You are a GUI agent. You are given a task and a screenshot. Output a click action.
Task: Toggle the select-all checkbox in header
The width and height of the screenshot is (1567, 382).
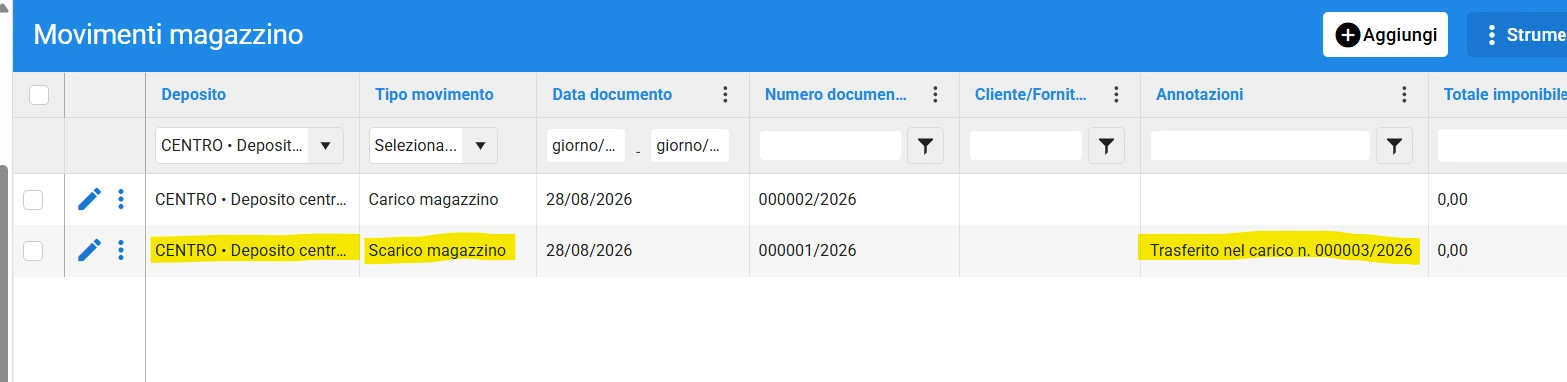click(39, 95)
